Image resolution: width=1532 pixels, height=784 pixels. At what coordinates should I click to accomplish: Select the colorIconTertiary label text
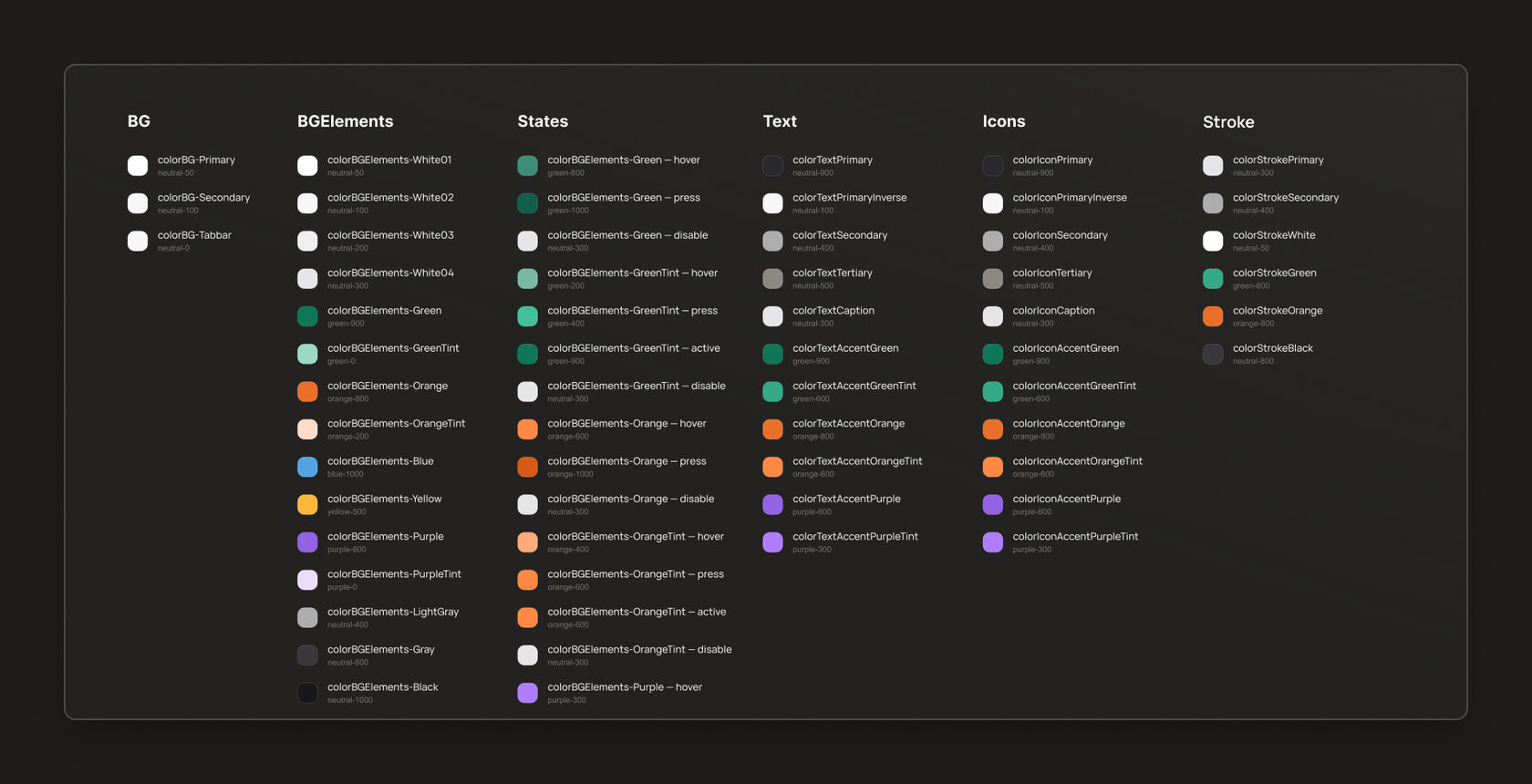1052,273
